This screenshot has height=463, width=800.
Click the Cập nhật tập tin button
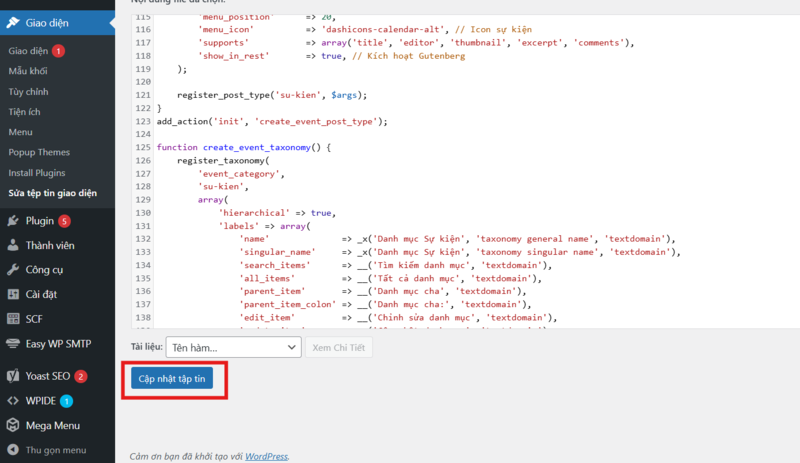pos(172,378)
